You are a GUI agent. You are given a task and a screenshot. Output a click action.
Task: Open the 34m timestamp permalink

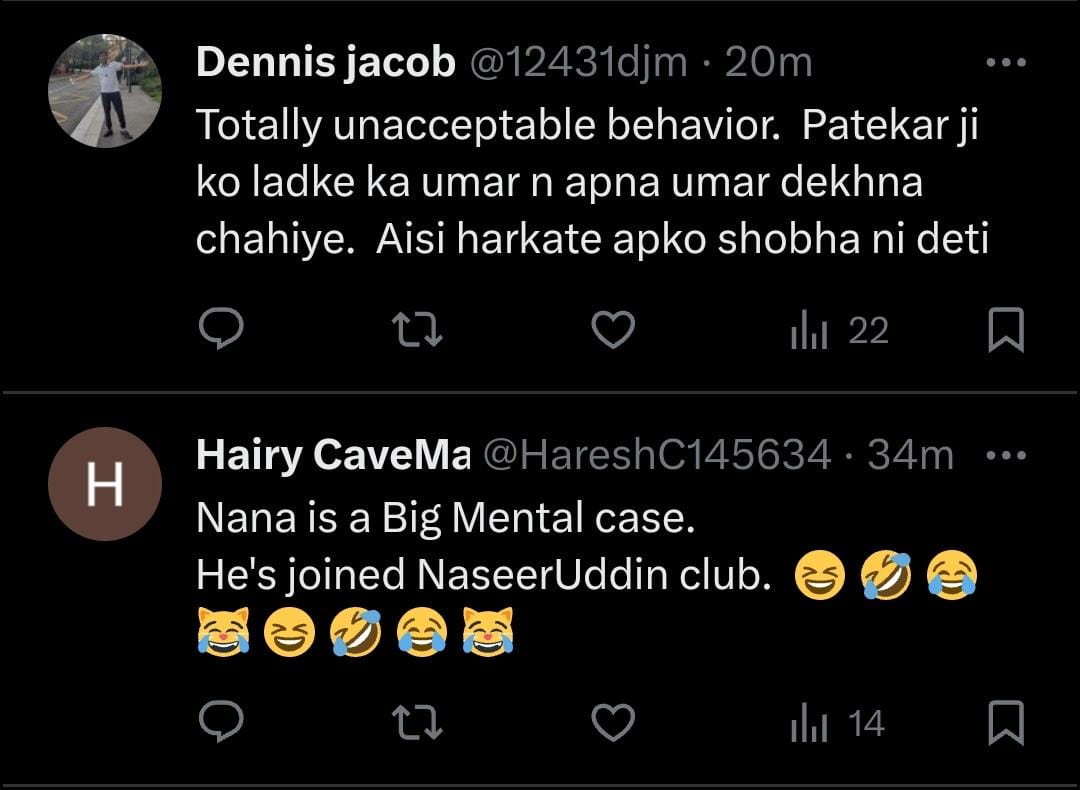(910, 456)
